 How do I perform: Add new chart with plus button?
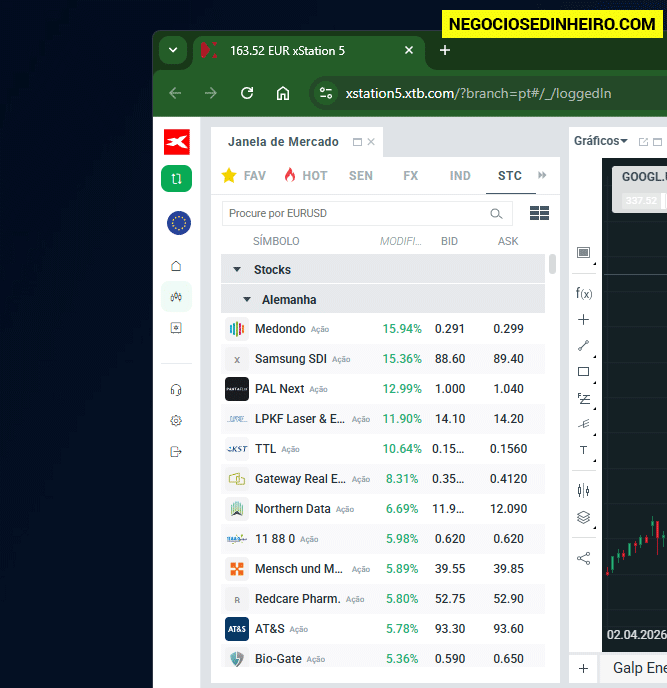(x=584, y=669)
